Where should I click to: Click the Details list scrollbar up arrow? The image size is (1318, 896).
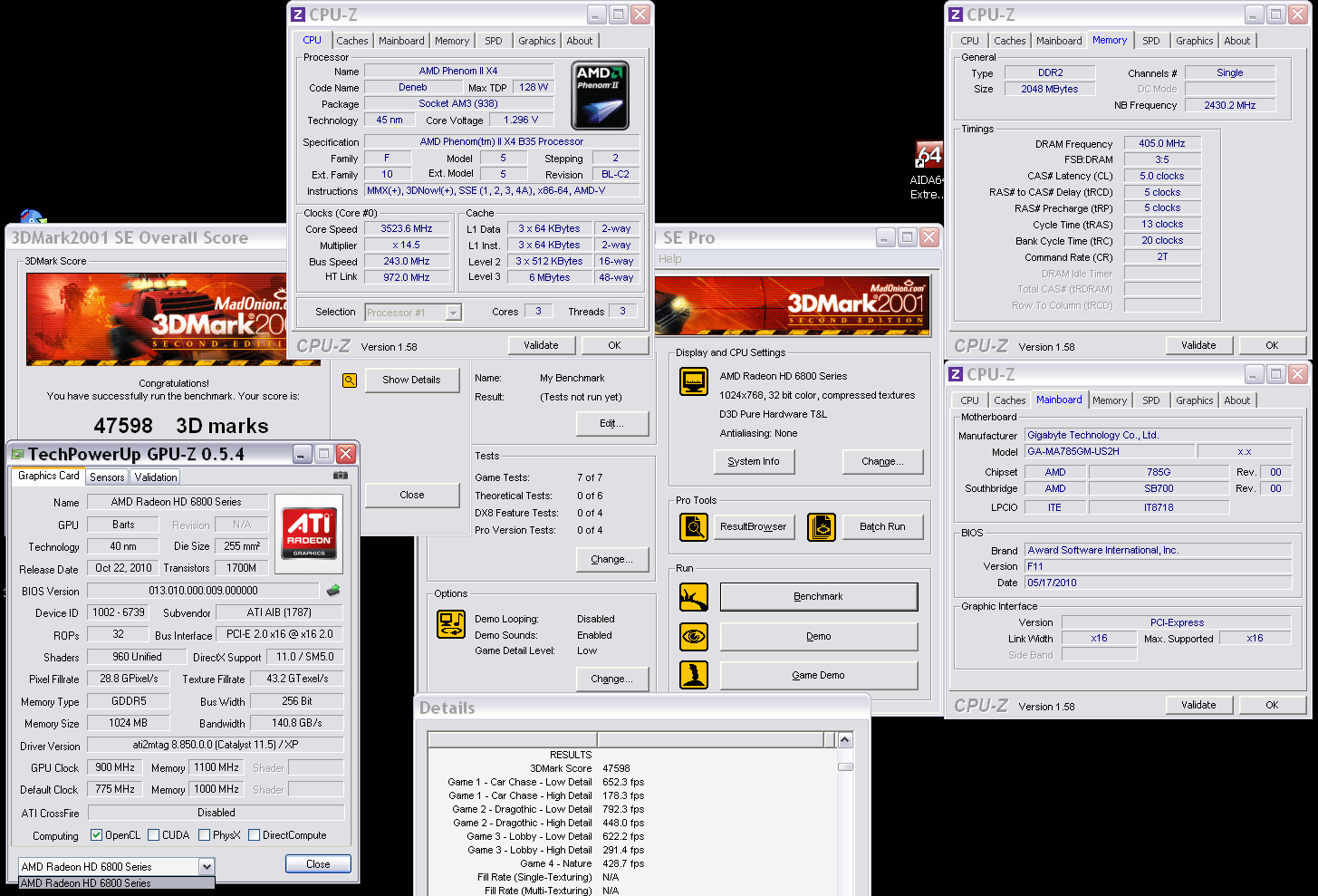coord(845,740)
